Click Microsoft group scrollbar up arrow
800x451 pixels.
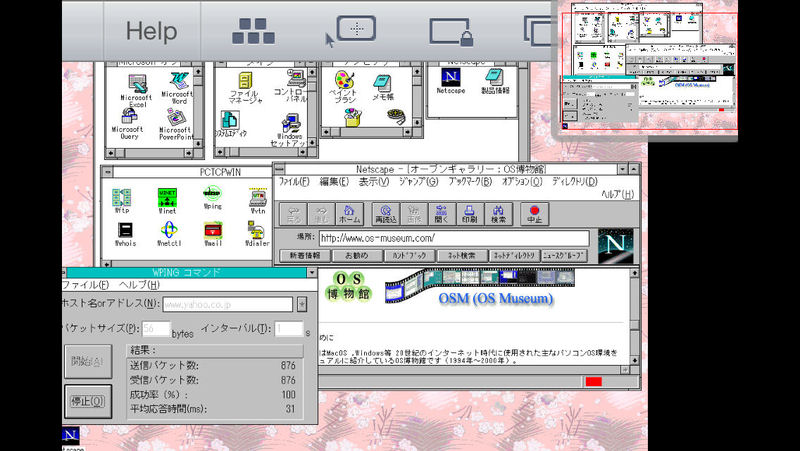click(197, 72)
